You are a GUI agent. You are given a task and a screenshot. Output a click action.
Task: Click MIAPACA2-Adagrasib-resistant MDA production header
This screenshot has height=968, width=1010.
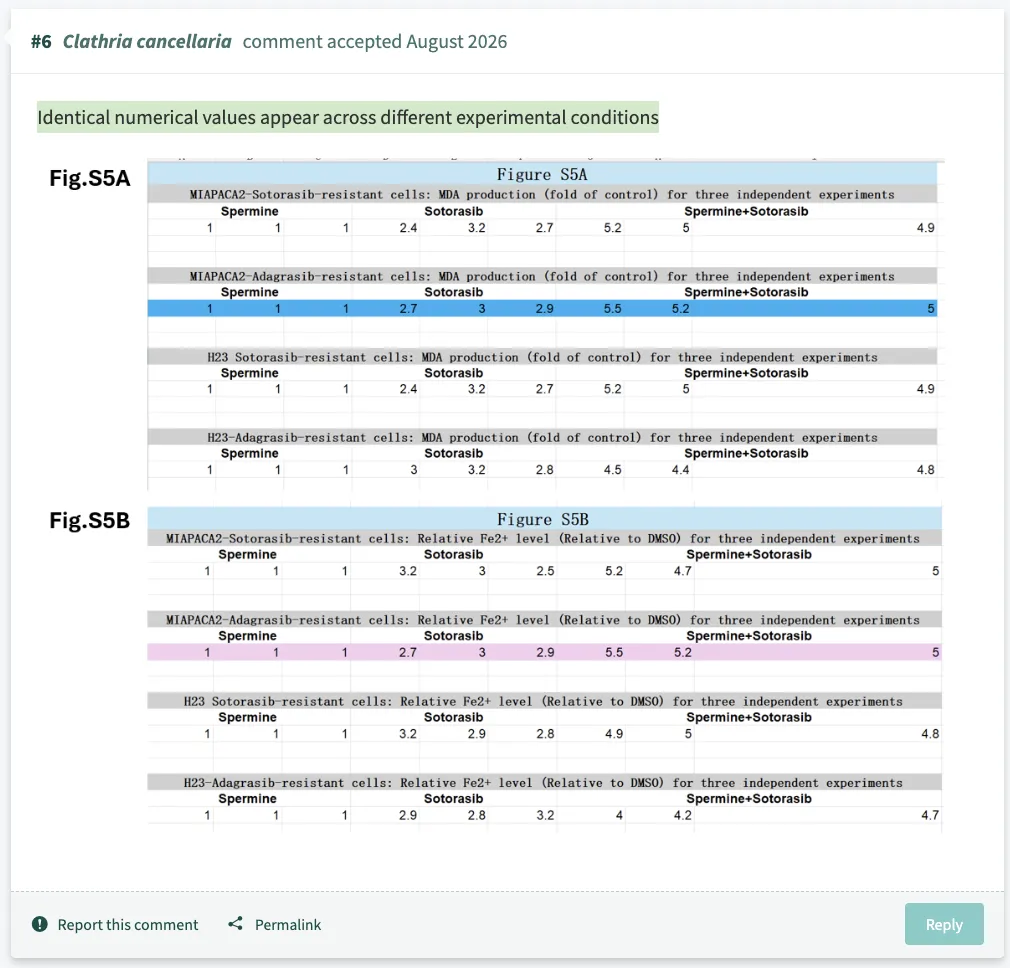click(x=542, y=276)
